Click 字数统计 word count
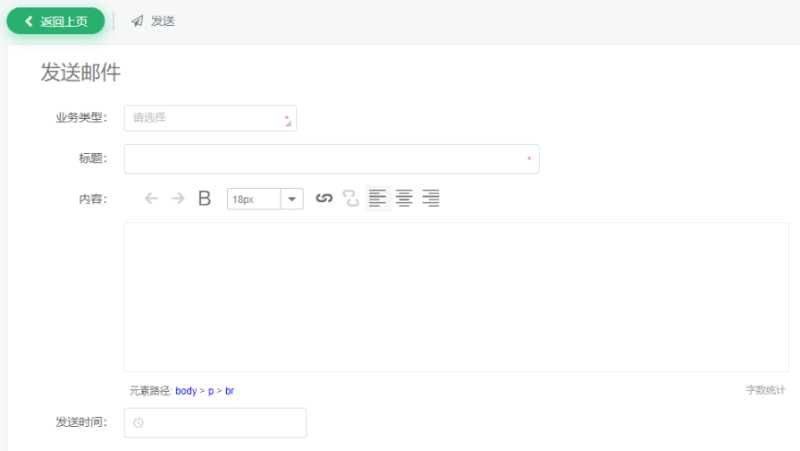Image resolution: width=800 pixels, height=451 pixels. point(765,390)
